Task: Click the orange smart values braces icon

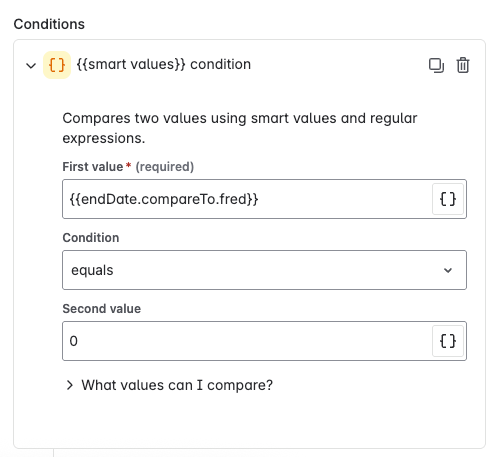Action: coord(57,65)
